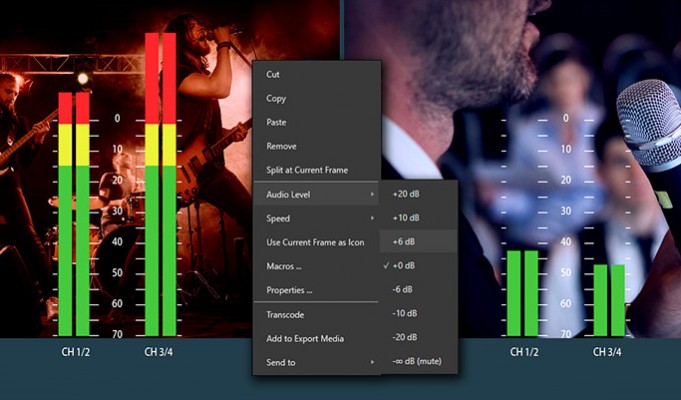Click the left CH 3/4 audio level meter

click(x=160, y=185)
